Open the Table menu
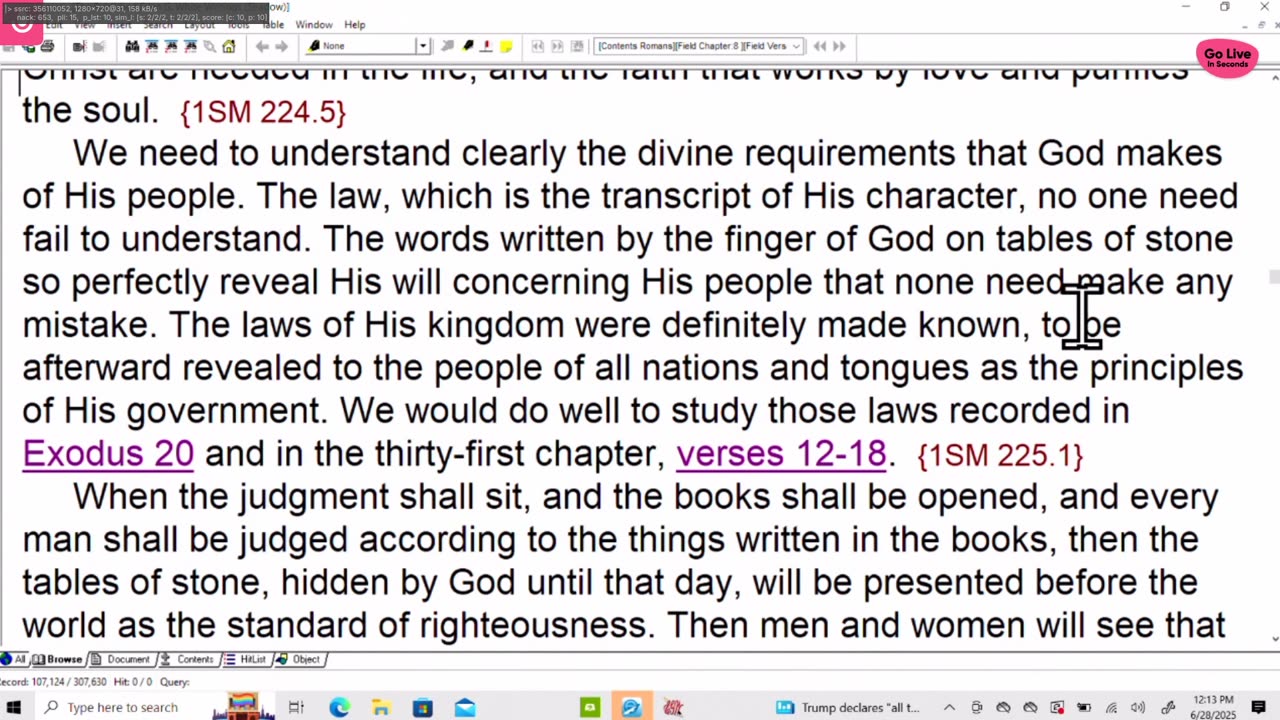 click(272, 24)
